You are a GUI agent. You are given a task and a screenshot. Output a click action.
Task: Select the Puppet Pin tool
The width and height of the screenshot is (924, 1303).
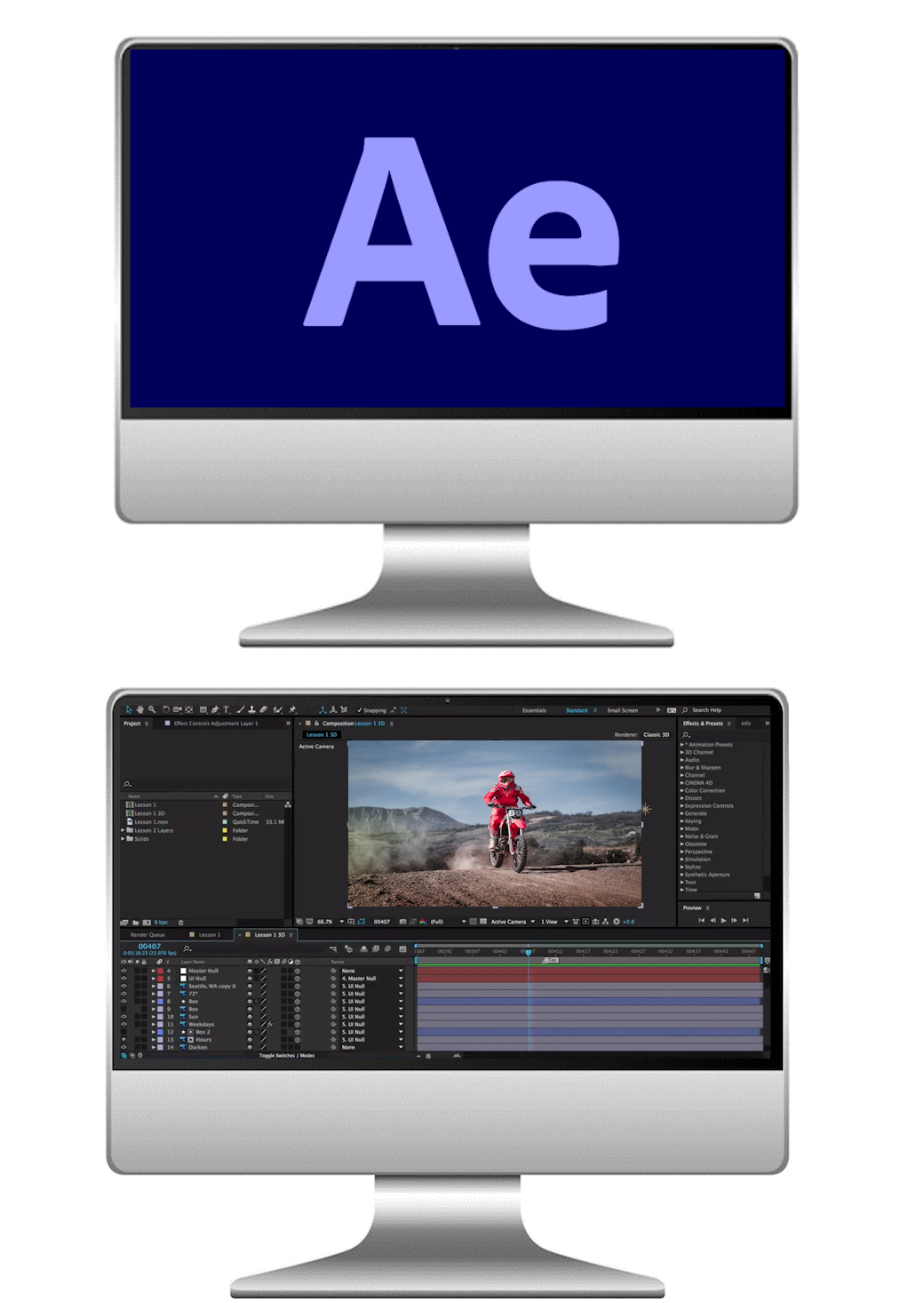(292, 709)
